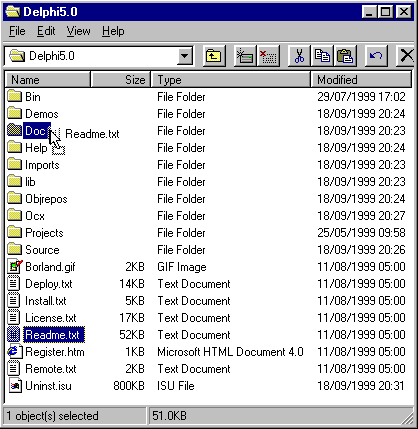Click the 25/05/1999 09:58 modified date
This screenshot has width=418, height=429.
tap(361, 233)
